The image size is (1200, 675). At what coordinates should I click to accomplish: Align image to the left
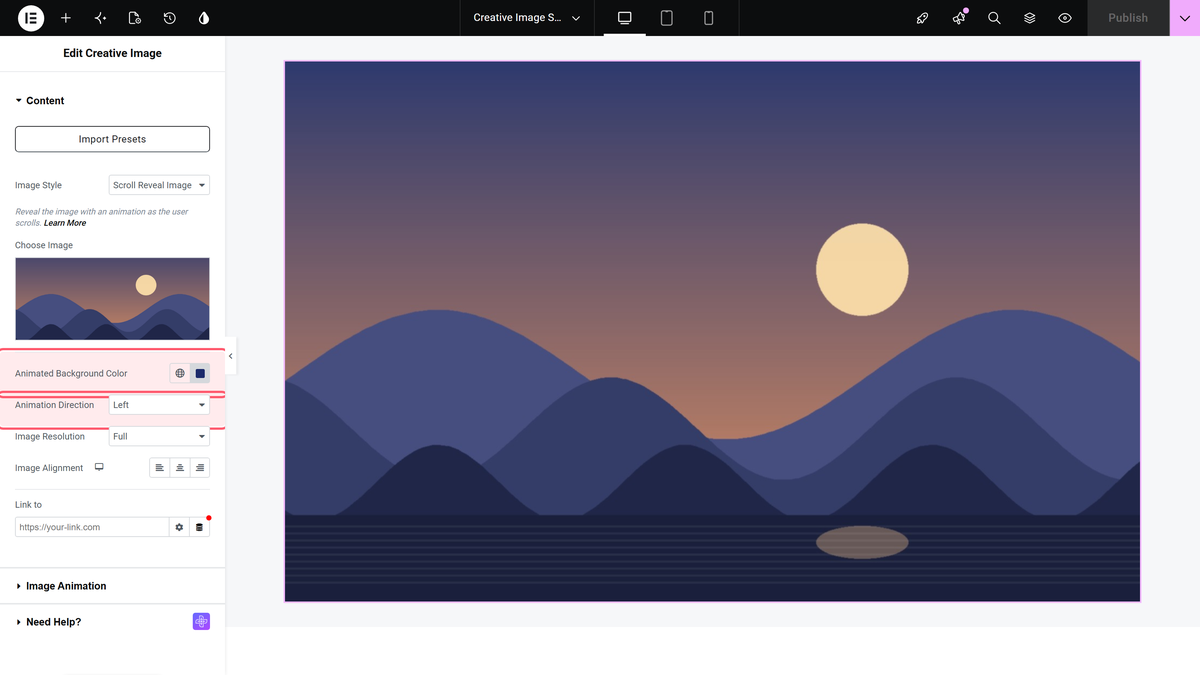pos(159,468)
